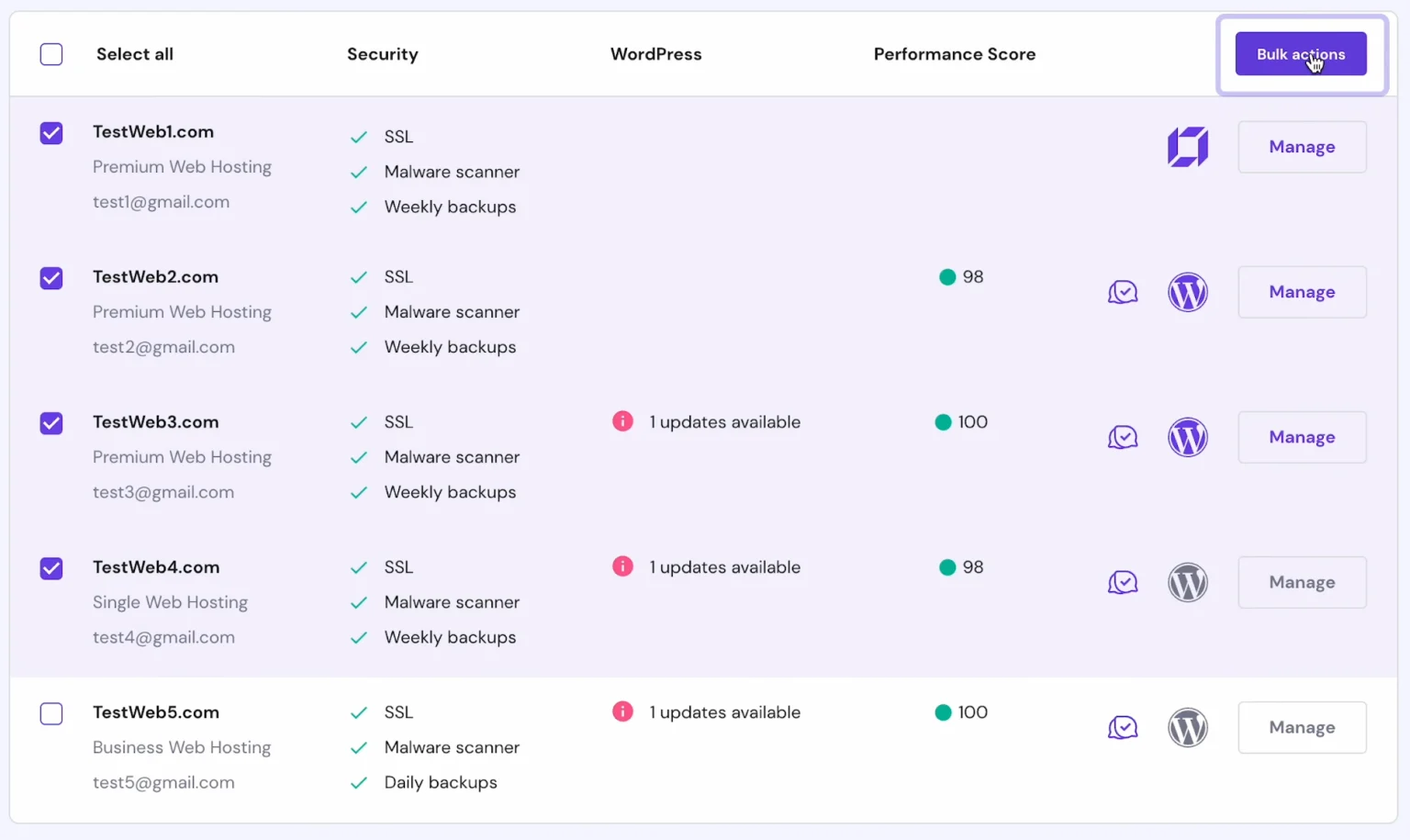Click the WordPress icon for TestWeb2.com
This screenshot has height=840, width=1410.
pos(1187,293)
